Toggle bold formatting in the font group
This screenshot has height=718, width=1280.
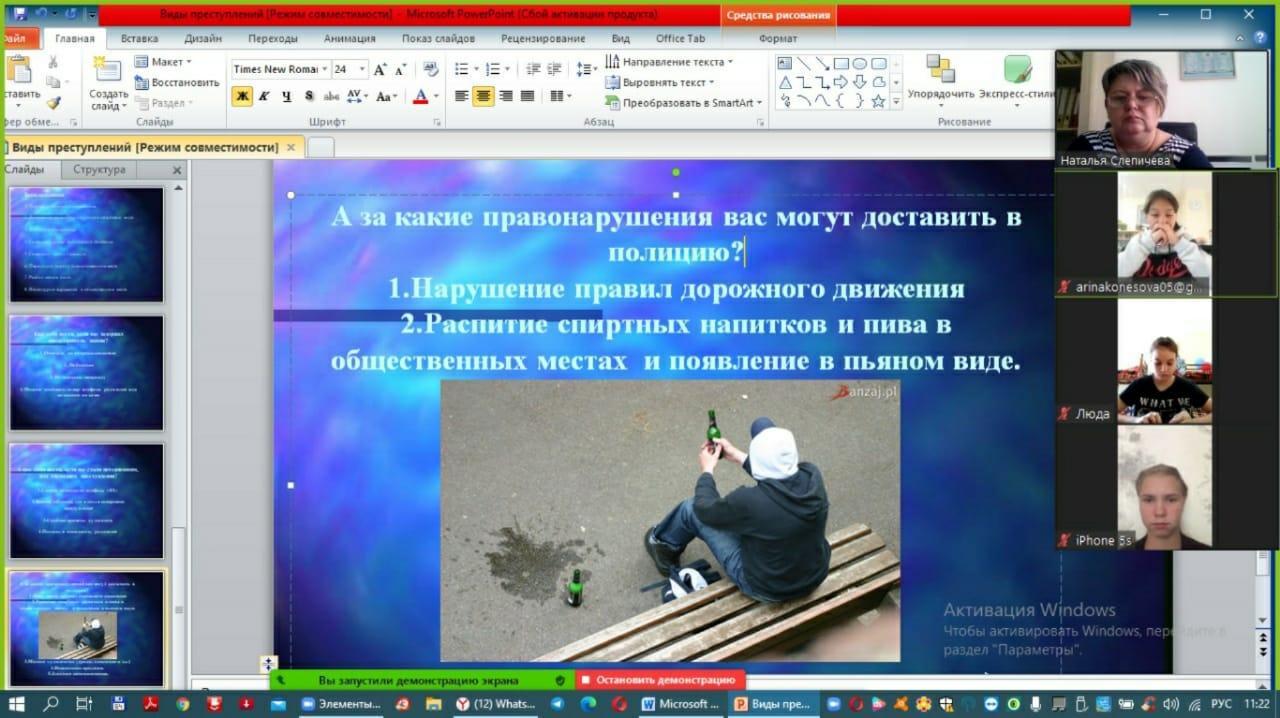(241, 96)
